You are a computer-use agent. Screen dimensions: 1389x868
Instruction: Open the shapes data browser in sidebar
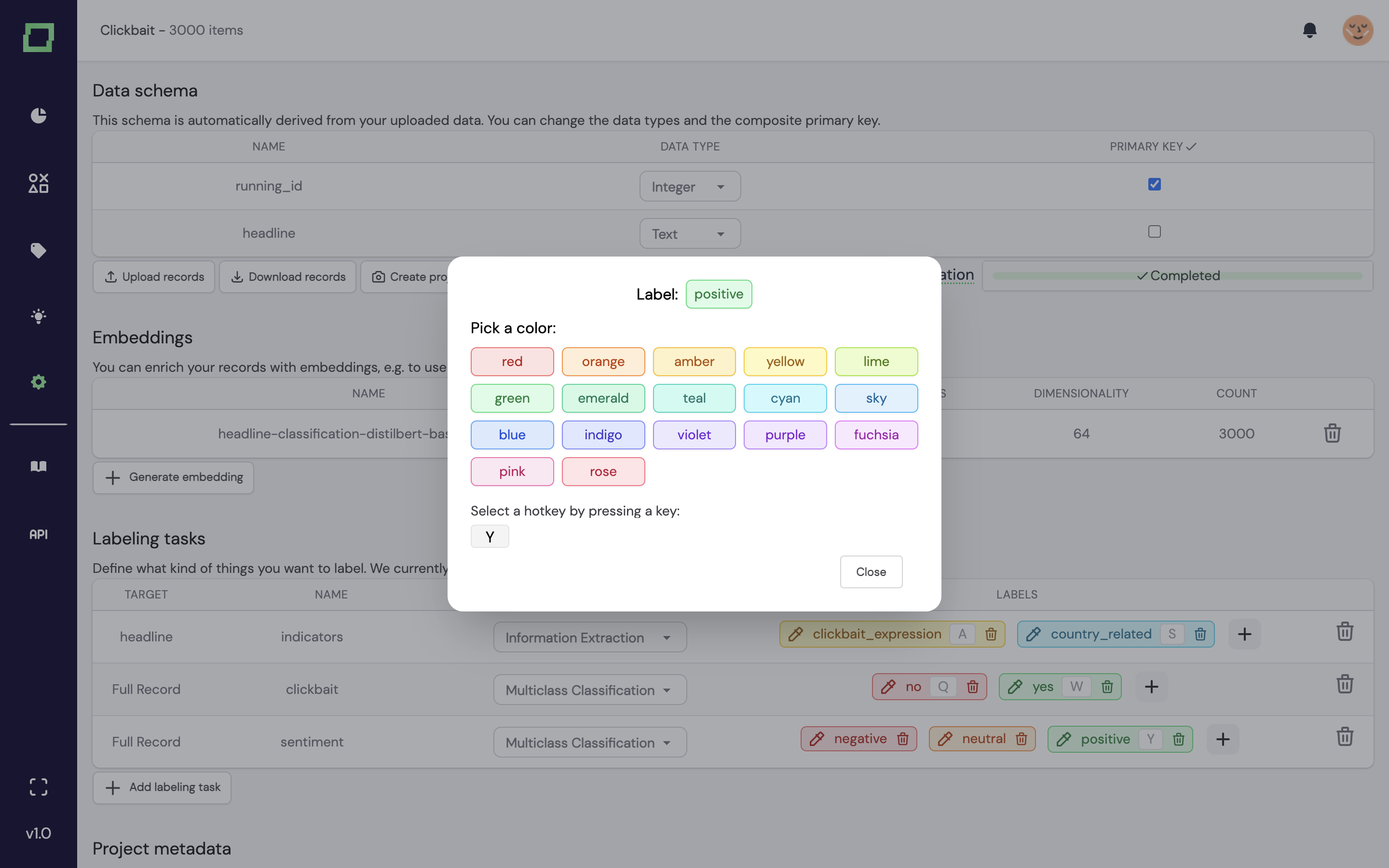[x=39, y=183]
